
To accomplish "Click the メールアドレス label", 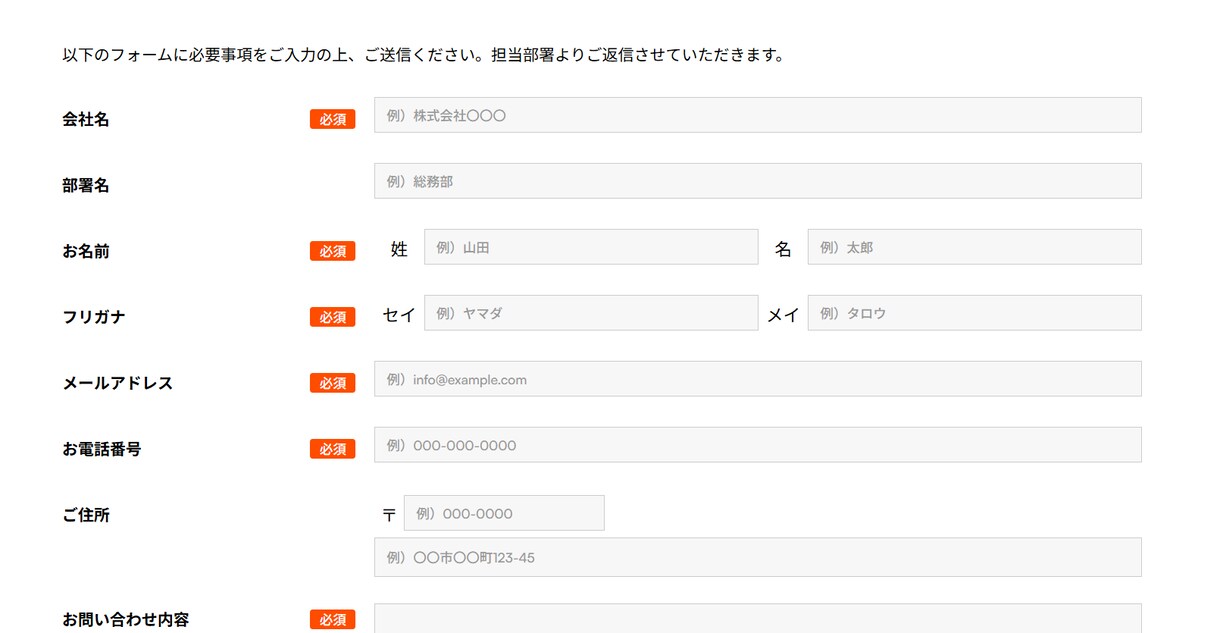I will (118, 383).
